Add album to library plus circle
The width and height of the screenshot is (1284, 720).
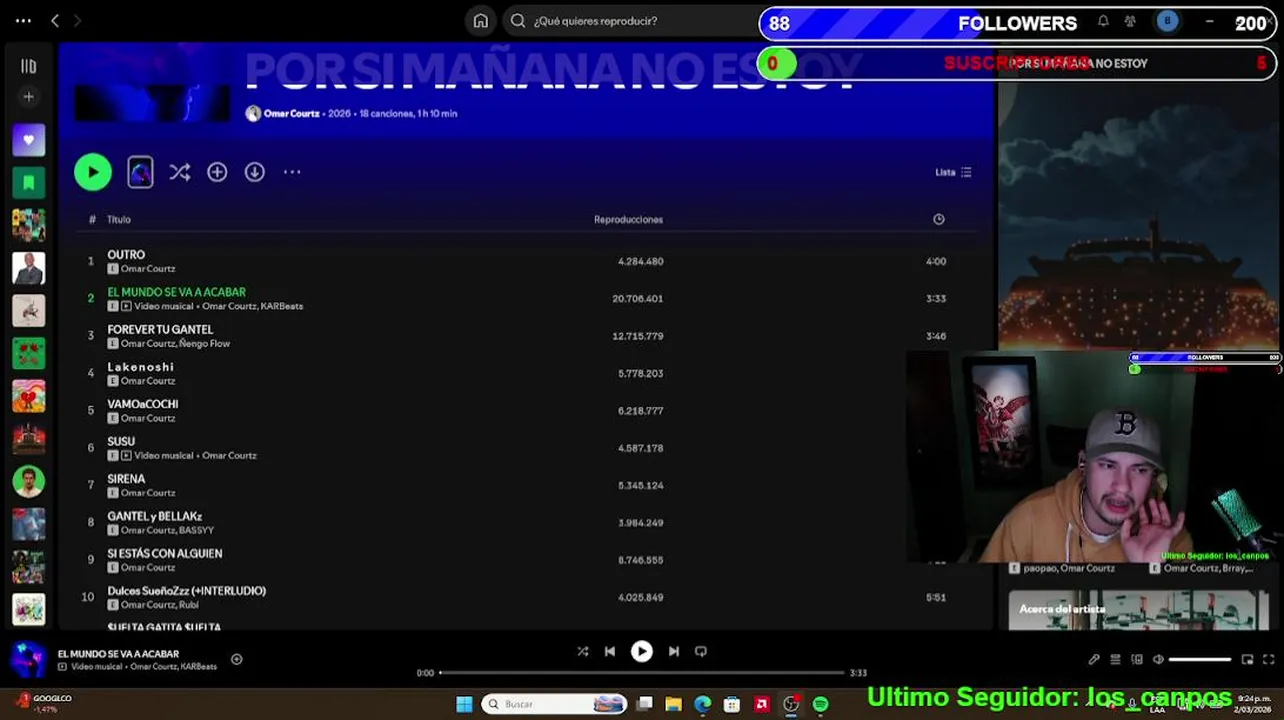pyautogui.click(x=217, y=172)
